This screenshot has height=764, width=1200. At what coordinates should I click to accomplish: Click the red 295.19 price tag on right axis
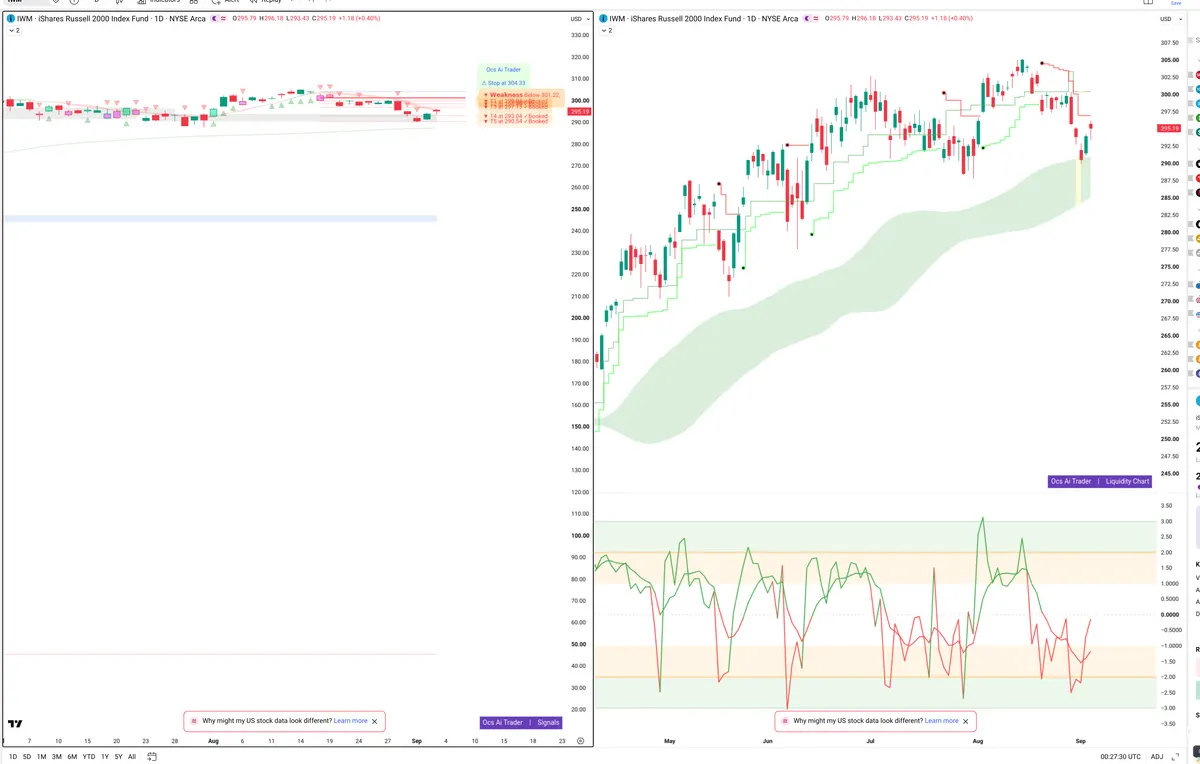tap(1169, 129)
